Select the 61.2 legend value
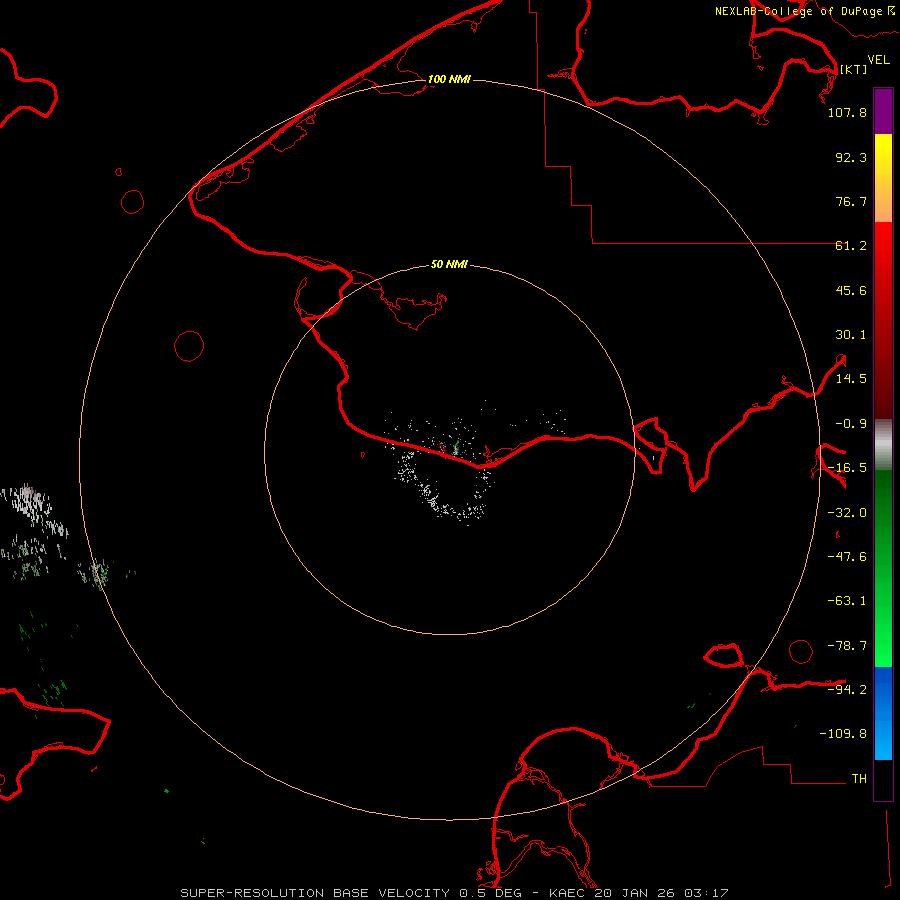900x900 pixels. coord(851,246)
